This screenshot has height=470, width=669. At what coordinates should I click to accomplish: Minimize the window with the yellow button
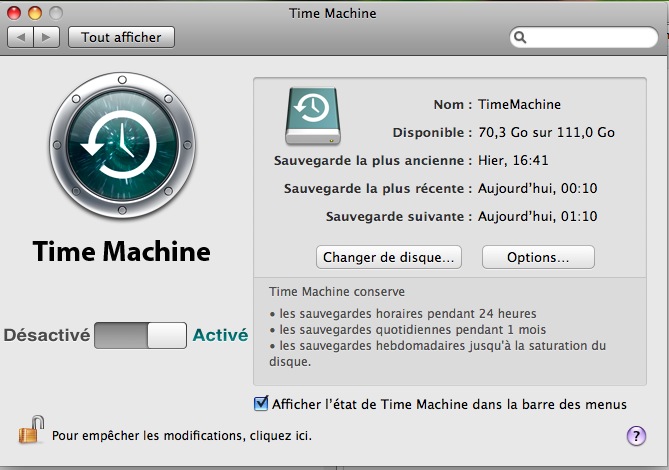[34, 13]
